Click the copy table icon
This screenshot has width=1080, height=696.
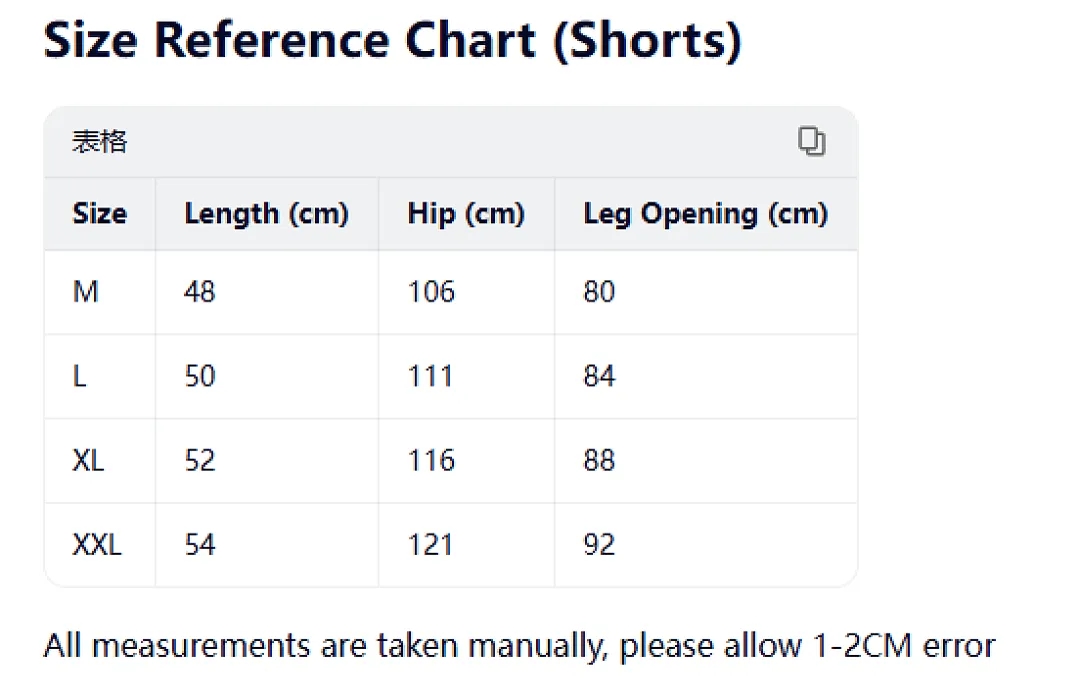[811, 141]
